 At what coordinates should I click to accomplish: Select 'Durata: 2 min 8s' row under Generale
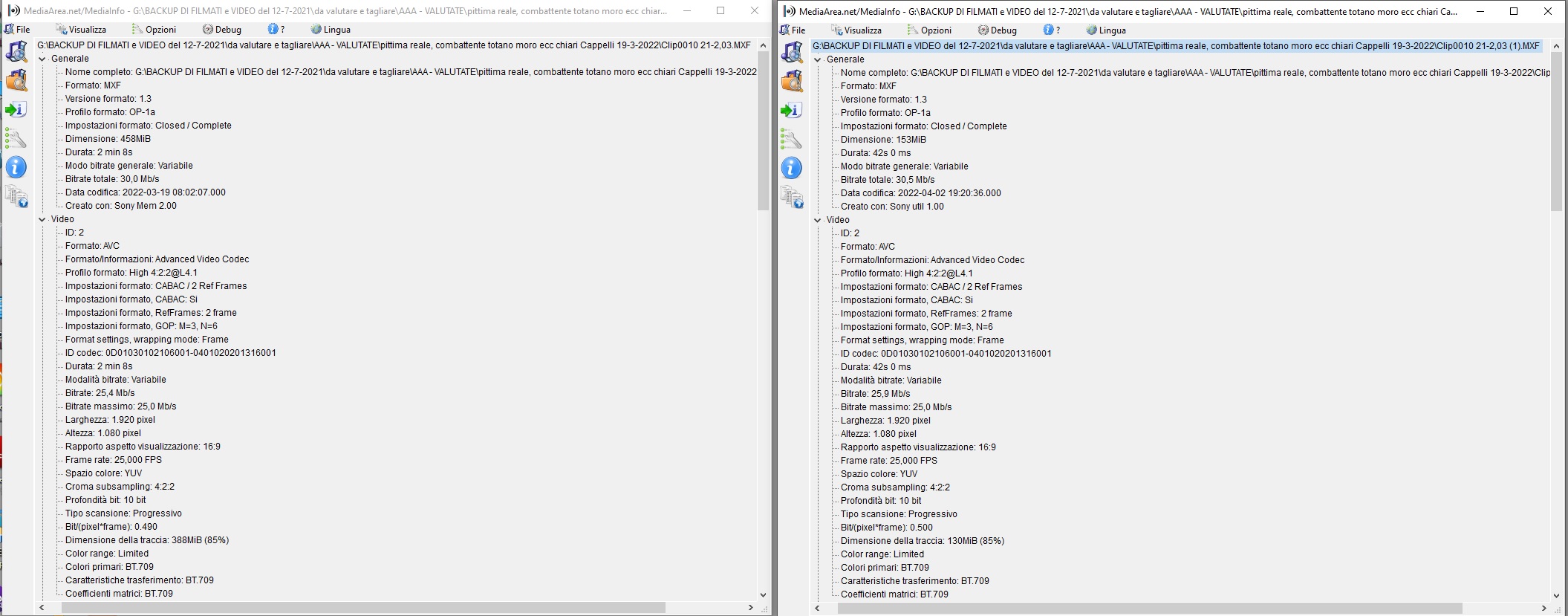click(99, 152)
